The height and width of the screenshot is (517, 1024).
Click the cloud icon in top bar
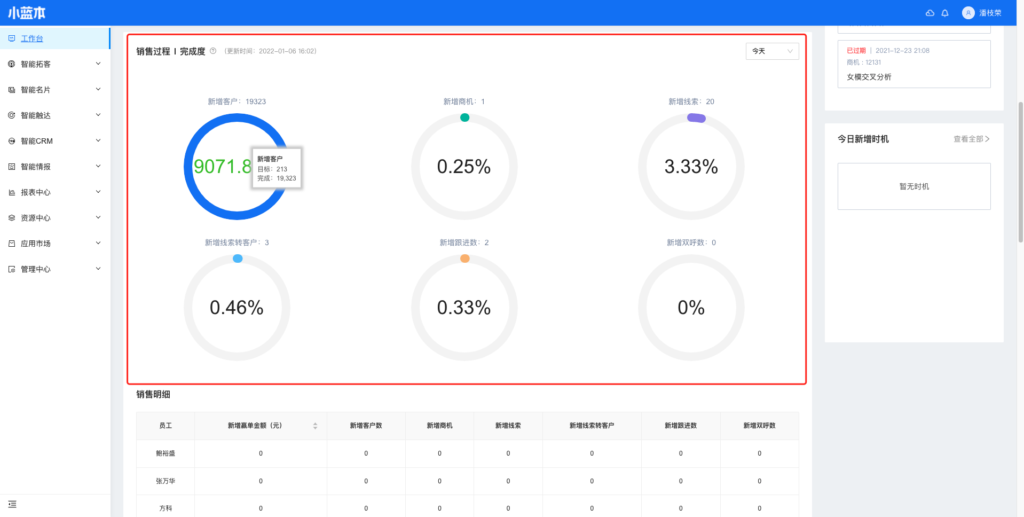(x=930, y=13)
